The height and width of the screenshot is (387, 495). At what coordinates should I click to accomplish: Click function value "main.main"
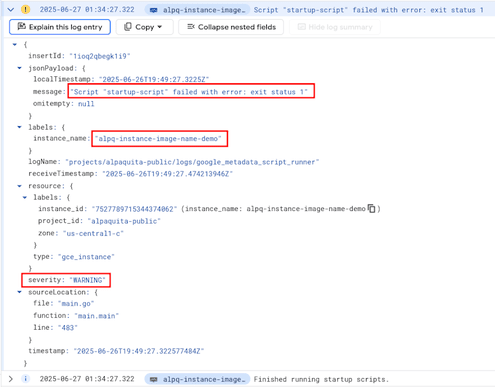97,316
